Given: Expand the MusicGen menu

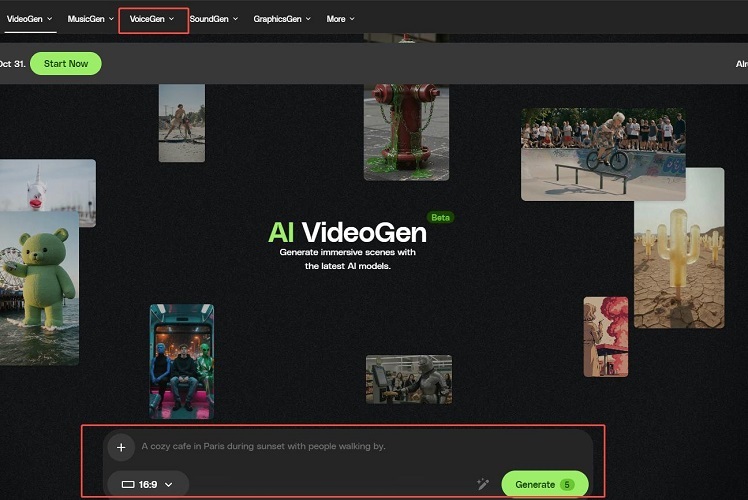Looking at the screenshot, I should point(90,19).
